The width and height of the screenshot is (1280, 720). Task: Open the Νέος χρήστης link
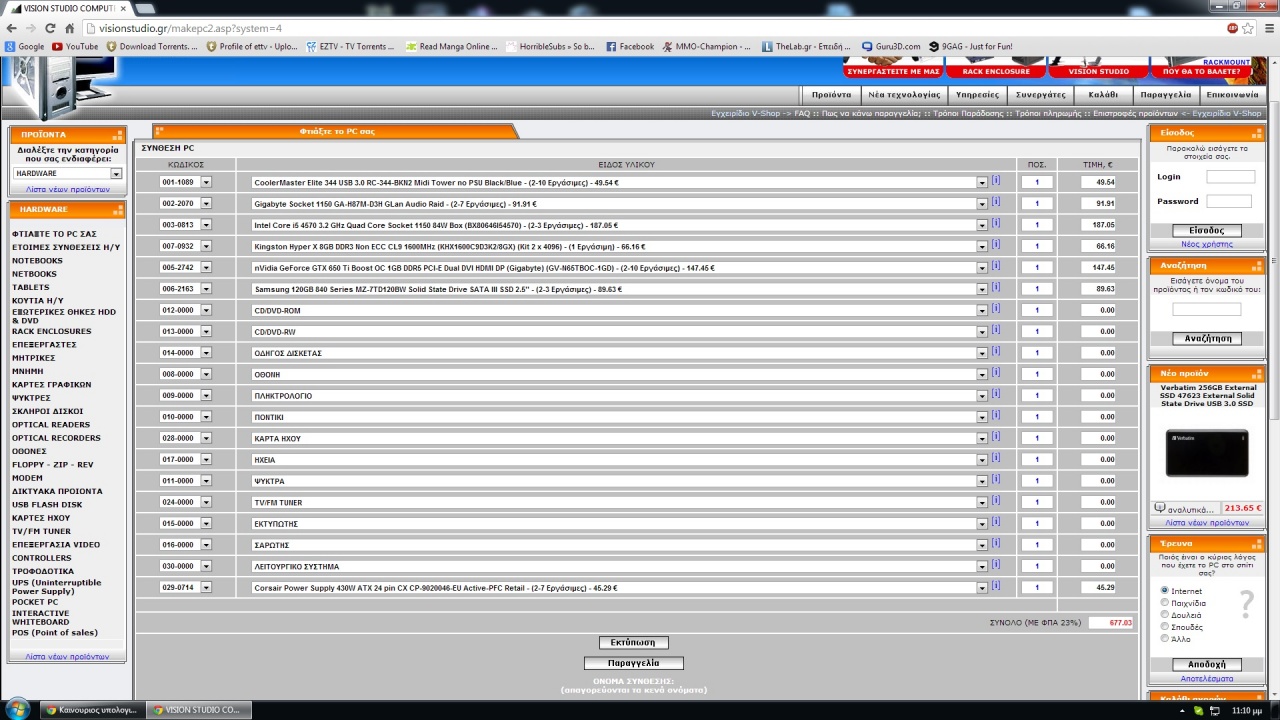point(1206,244)
